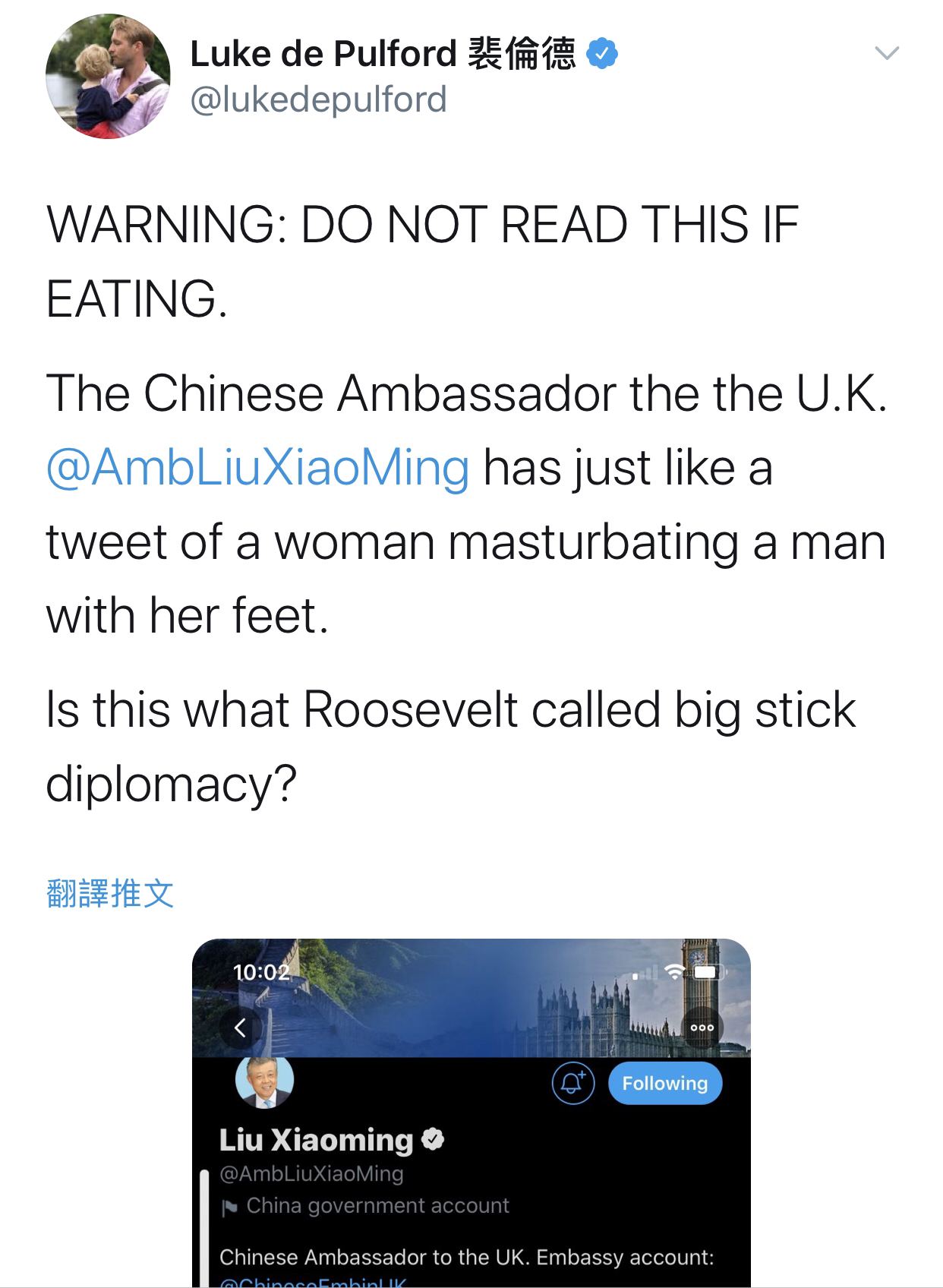Screen dimensions: 943x1288
Task: Open the three-dot more menu on header
Action: pyautogui.click(x=702, y=1028)
